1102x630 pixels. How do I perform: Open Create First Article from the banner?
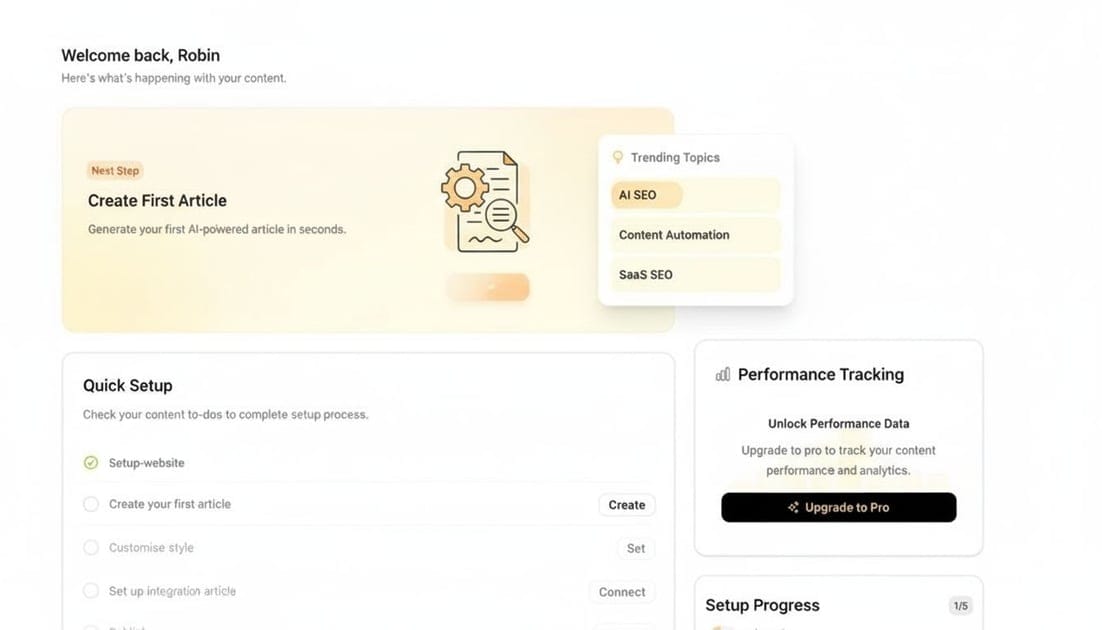coord(157,200)
